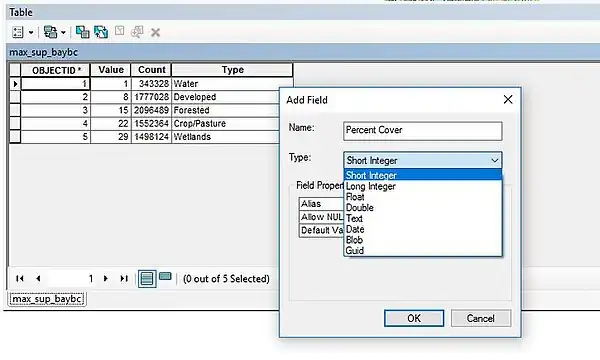Choose Long Integer from the type list
The image size is (600, 360).
423,186
